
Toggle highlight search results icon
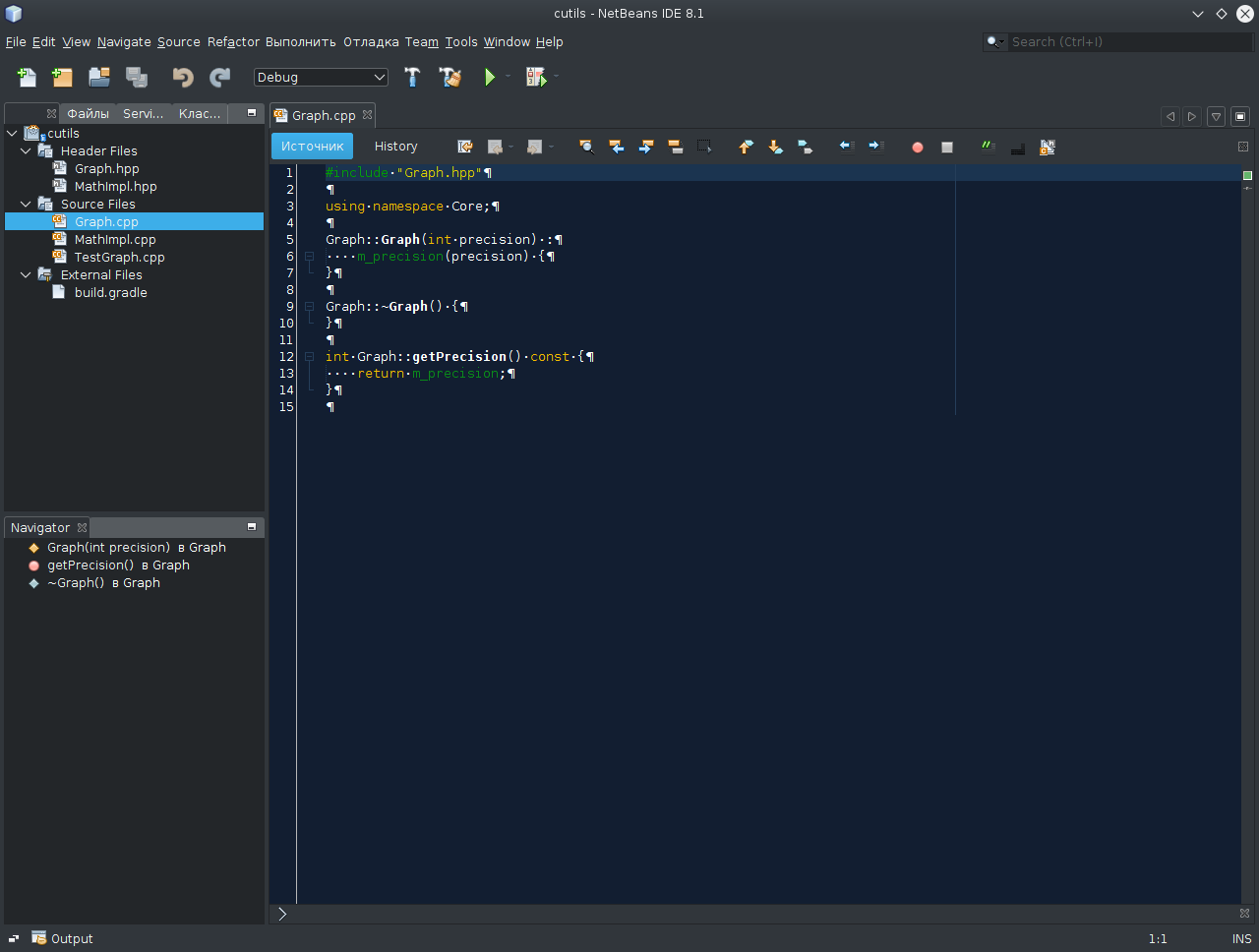pos(676,147)
